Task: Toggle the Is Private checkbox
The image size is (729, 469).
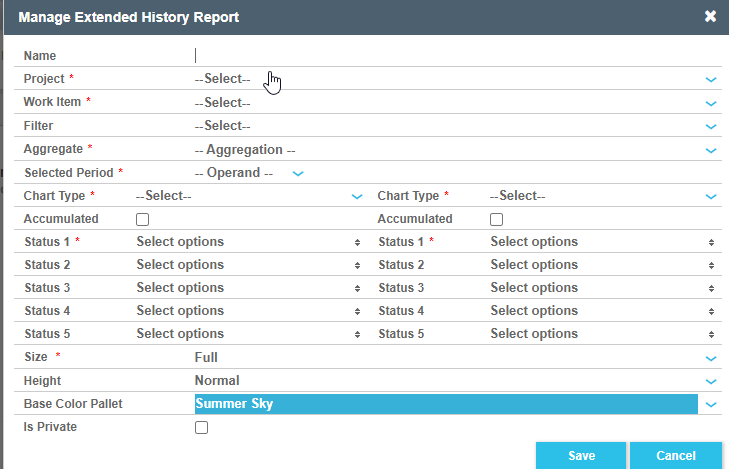Action: pyautogui.click(x=202, y=427)
